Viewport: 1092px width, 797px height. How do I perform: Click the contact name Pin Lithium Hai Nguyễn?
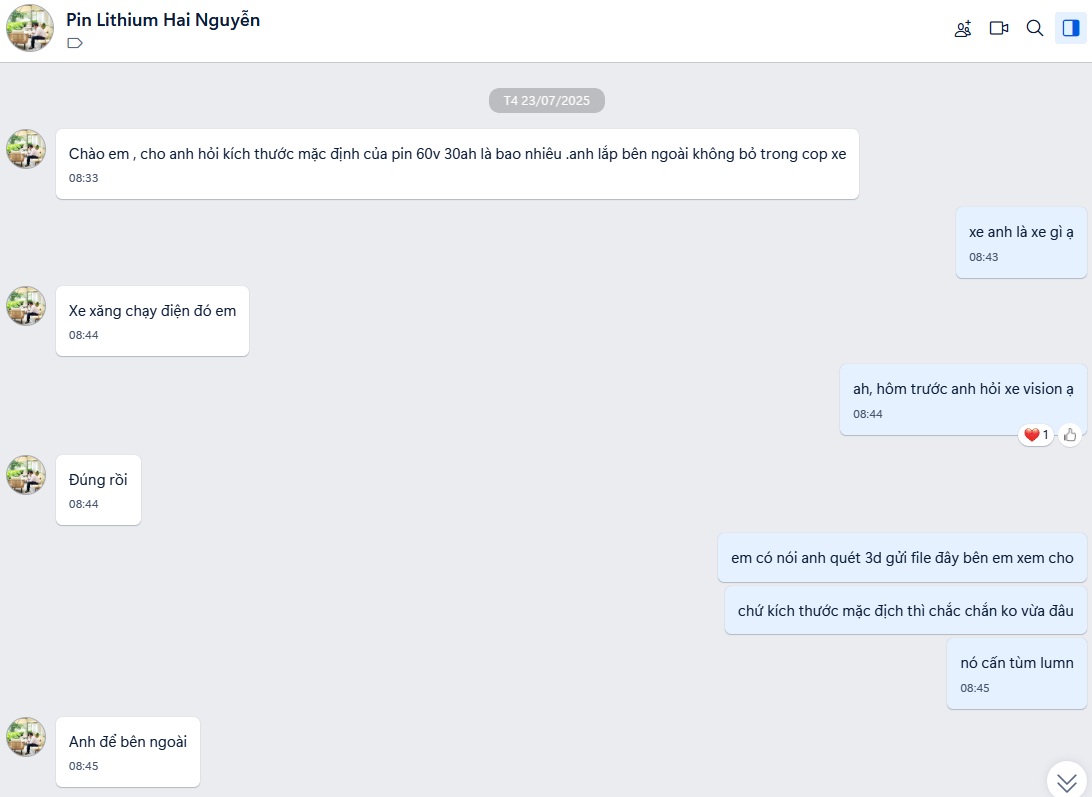coord(163,20)
